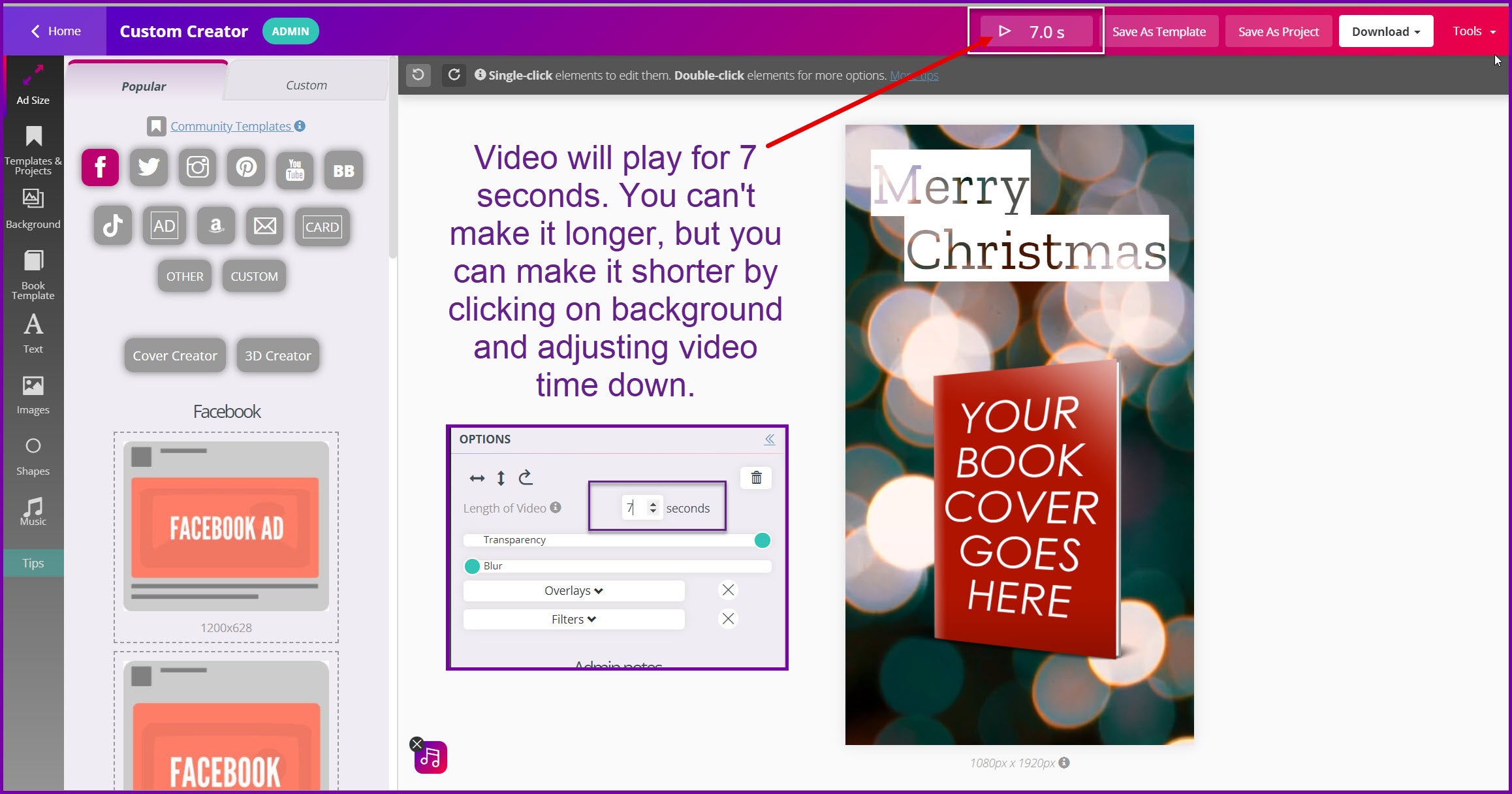Clear the selected Filters option
1512x794 pixels.
pyautogui.click(x=728, y=618)
